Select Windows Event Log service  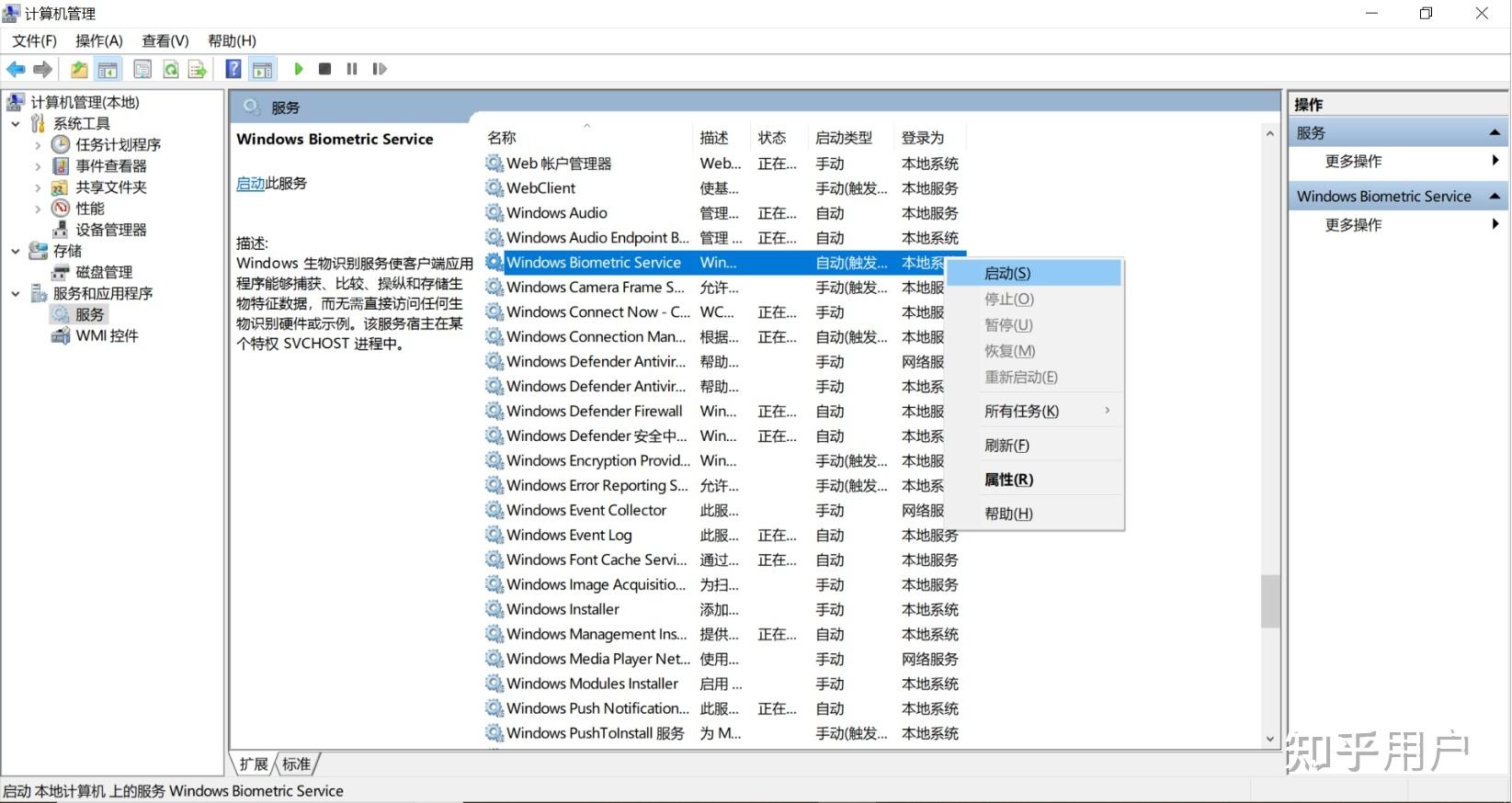pyautogui.click(x=723, y=535)
